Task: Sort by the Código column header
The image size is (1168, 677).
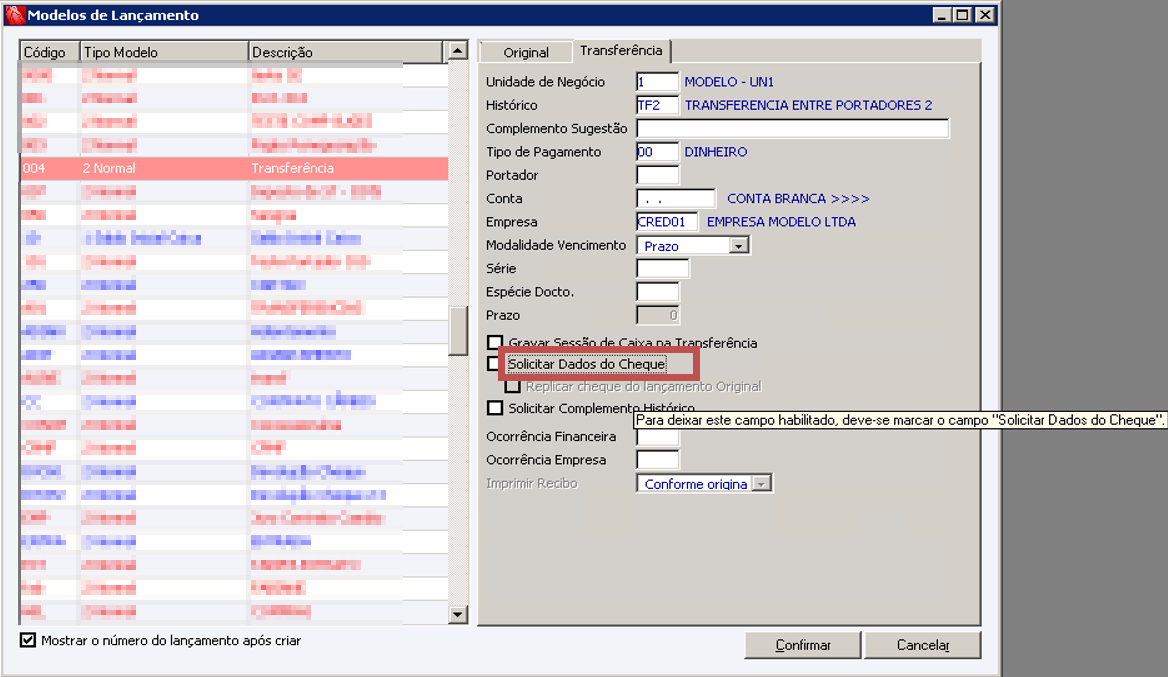Action: (50, 52)
